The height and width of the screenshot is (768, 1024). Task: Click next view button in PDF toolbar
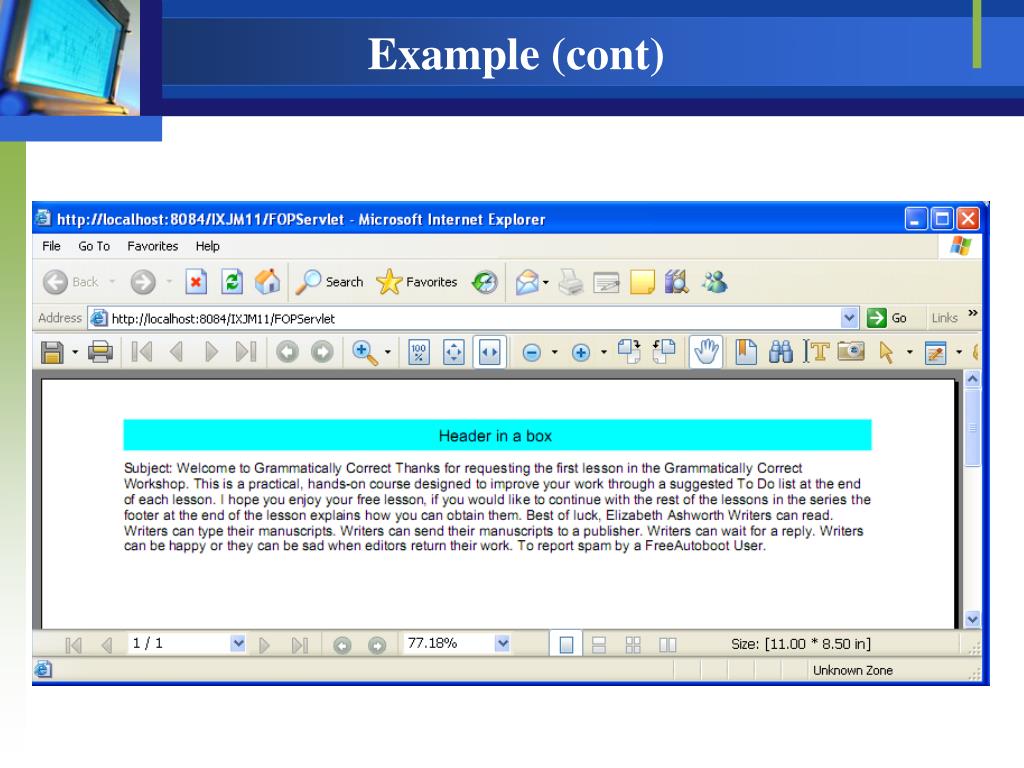click(x=322, y=352)
